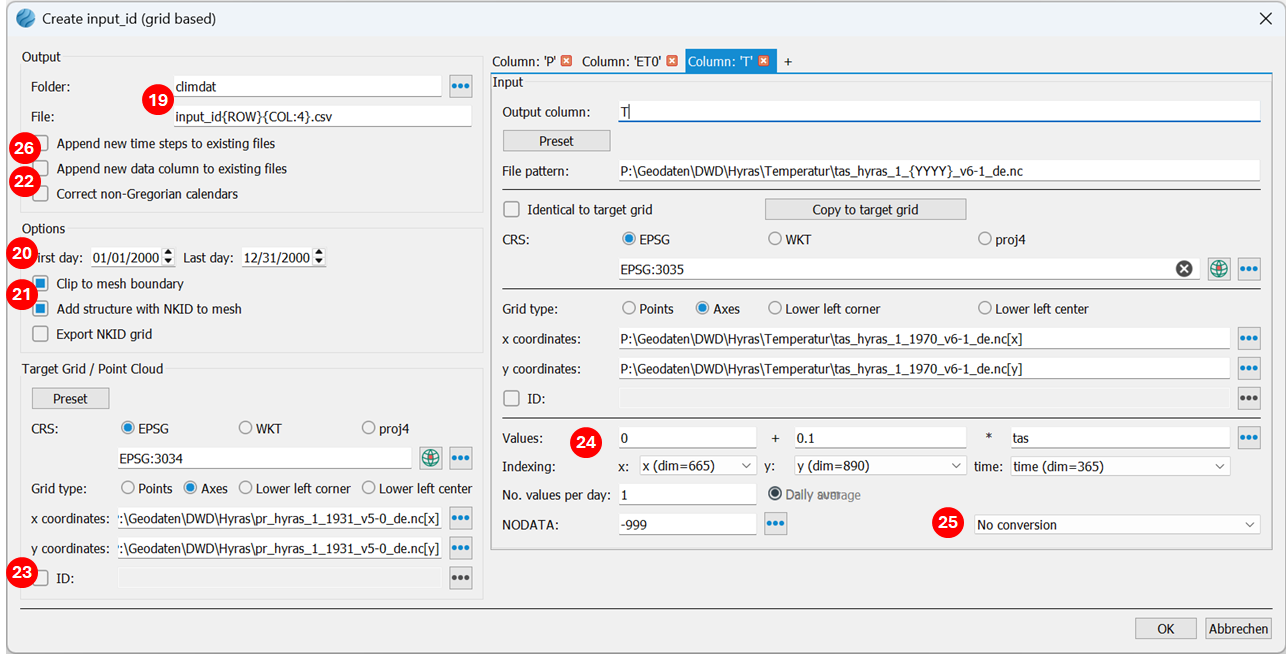The width and height of the screenshot is (1286, 654).
Task: Open the No conversion dropdown
Action: (1116, 525)
